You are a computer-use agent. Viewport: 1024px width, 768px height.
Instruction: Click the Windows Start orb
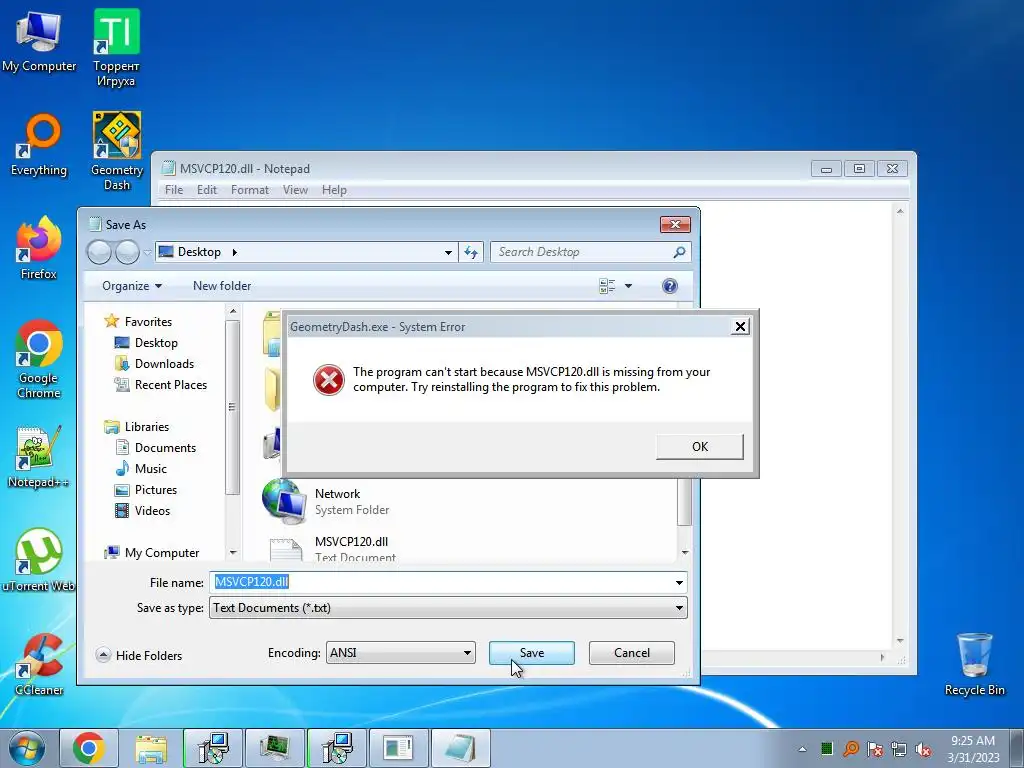click(27, 748)
